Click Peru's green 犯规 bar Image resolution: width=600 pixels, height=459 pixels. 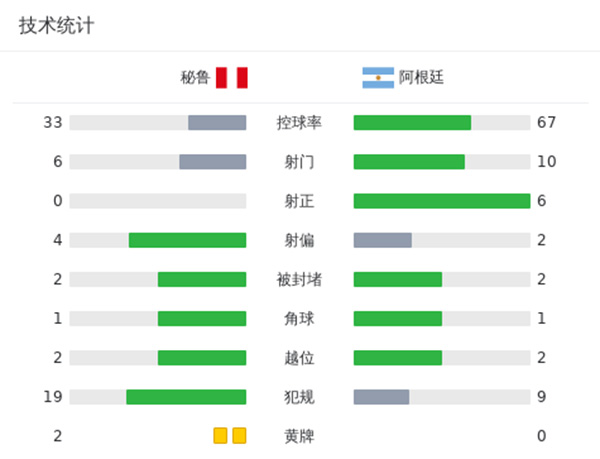[186, 397]
